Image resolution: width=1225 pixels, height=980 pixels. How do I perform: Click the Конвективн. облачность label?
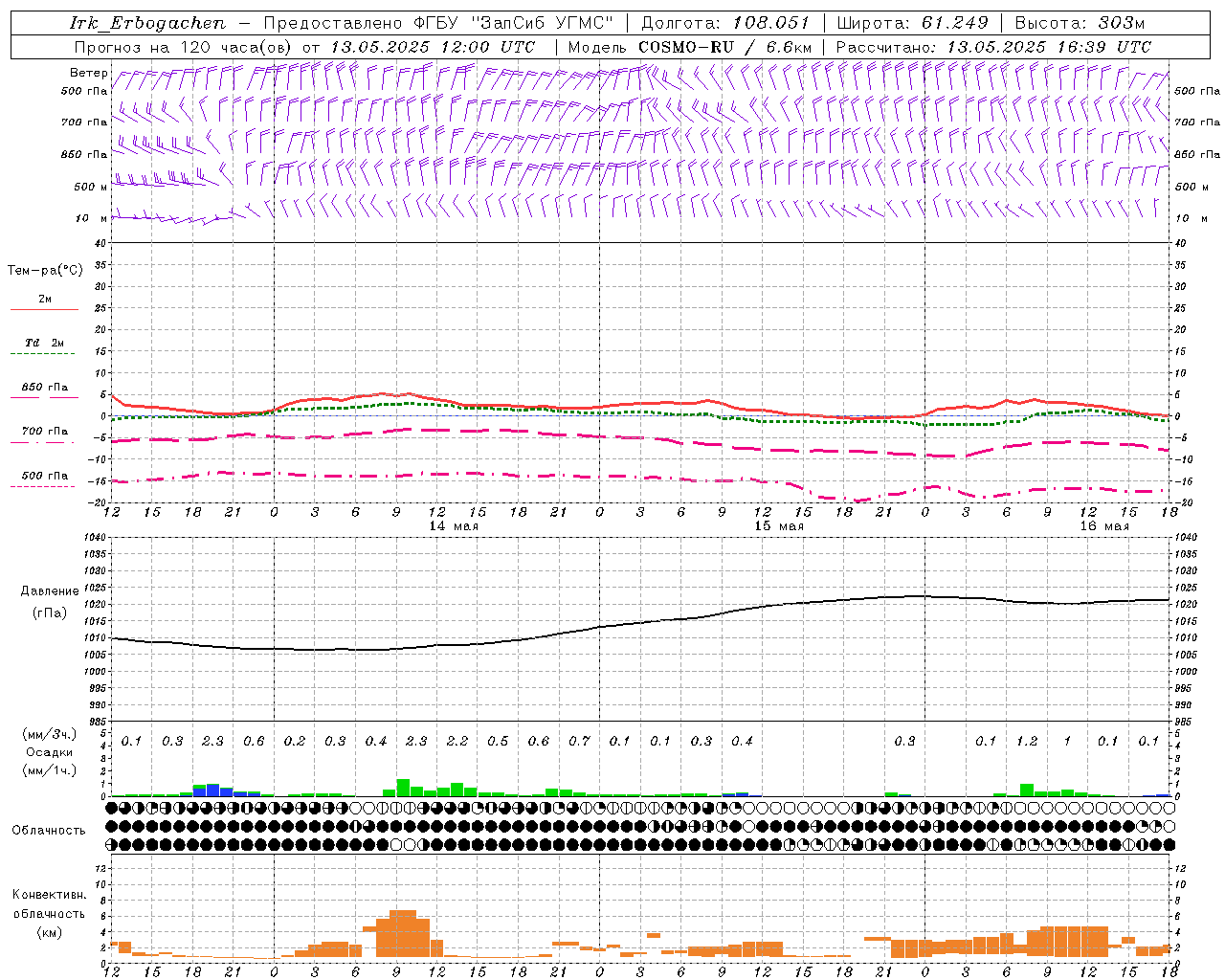pyautogui.click(x=49, y=904)
